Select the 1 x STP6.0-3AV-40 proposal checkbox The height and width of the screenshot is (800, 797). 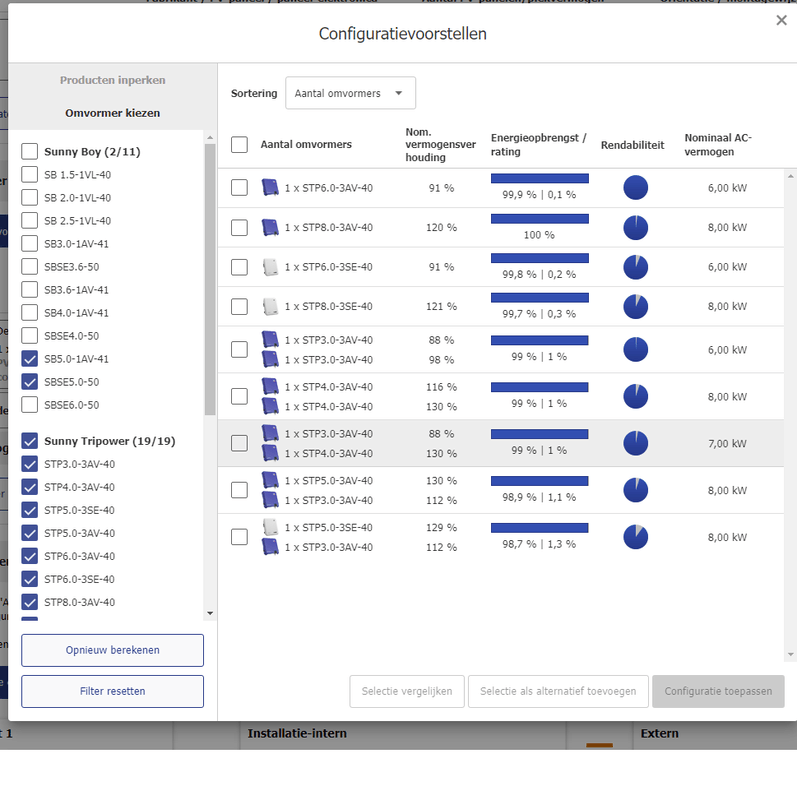(x=239, y=187)
